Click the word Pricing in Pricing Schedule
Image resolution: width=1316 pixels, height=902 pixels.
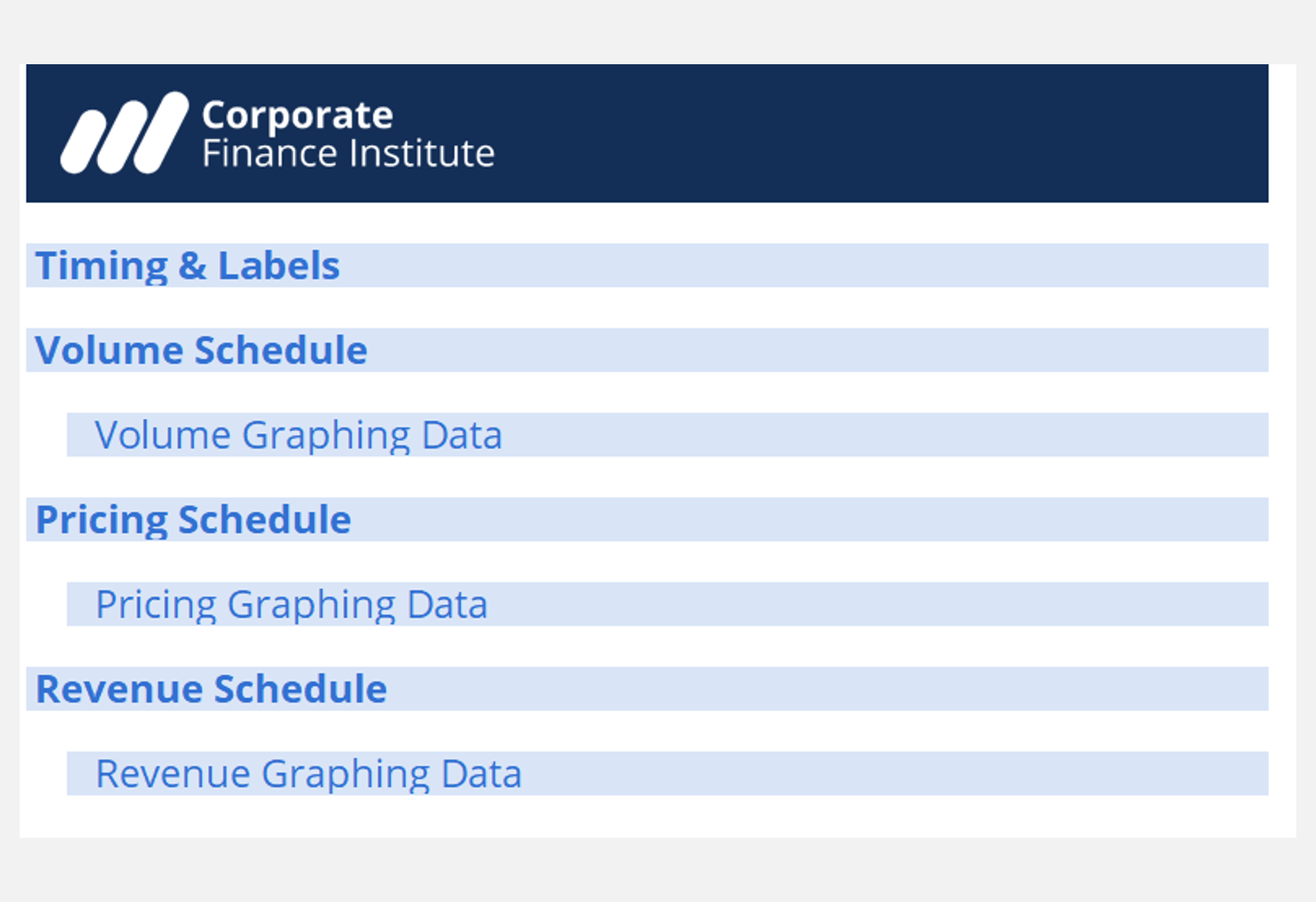101,520
